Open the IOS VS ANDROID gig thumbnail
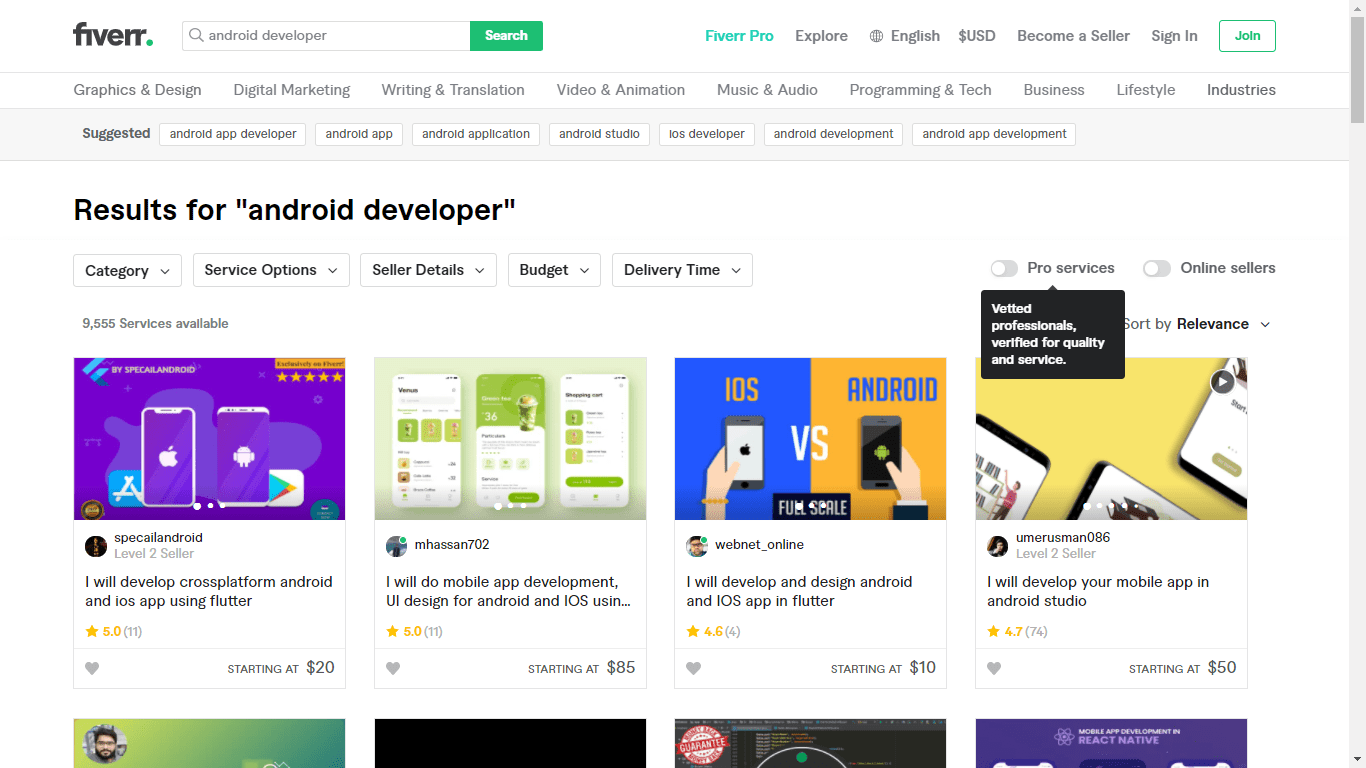1366x768 pixels. (810, 439)
